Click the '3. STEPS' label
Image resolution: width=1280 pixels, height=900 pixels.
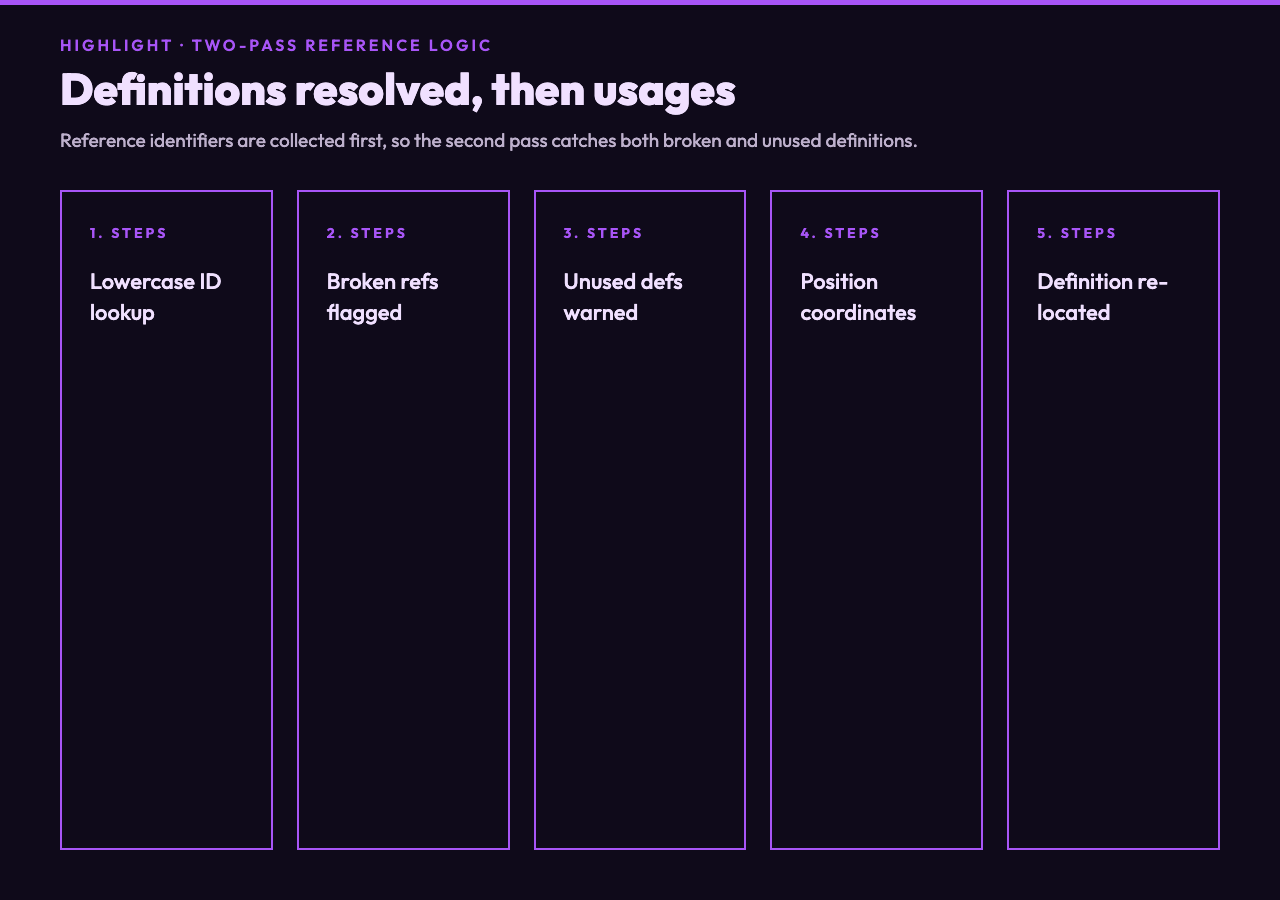point(604,233)
